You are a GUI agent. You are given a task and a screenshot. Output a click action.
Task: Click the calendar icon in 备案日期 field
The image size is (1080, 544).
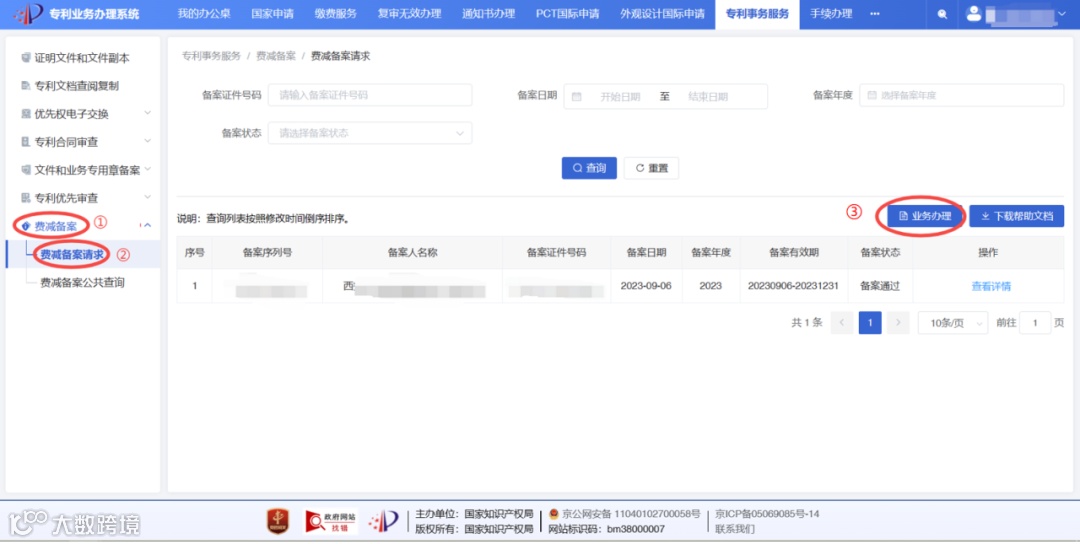coord(577,97)
